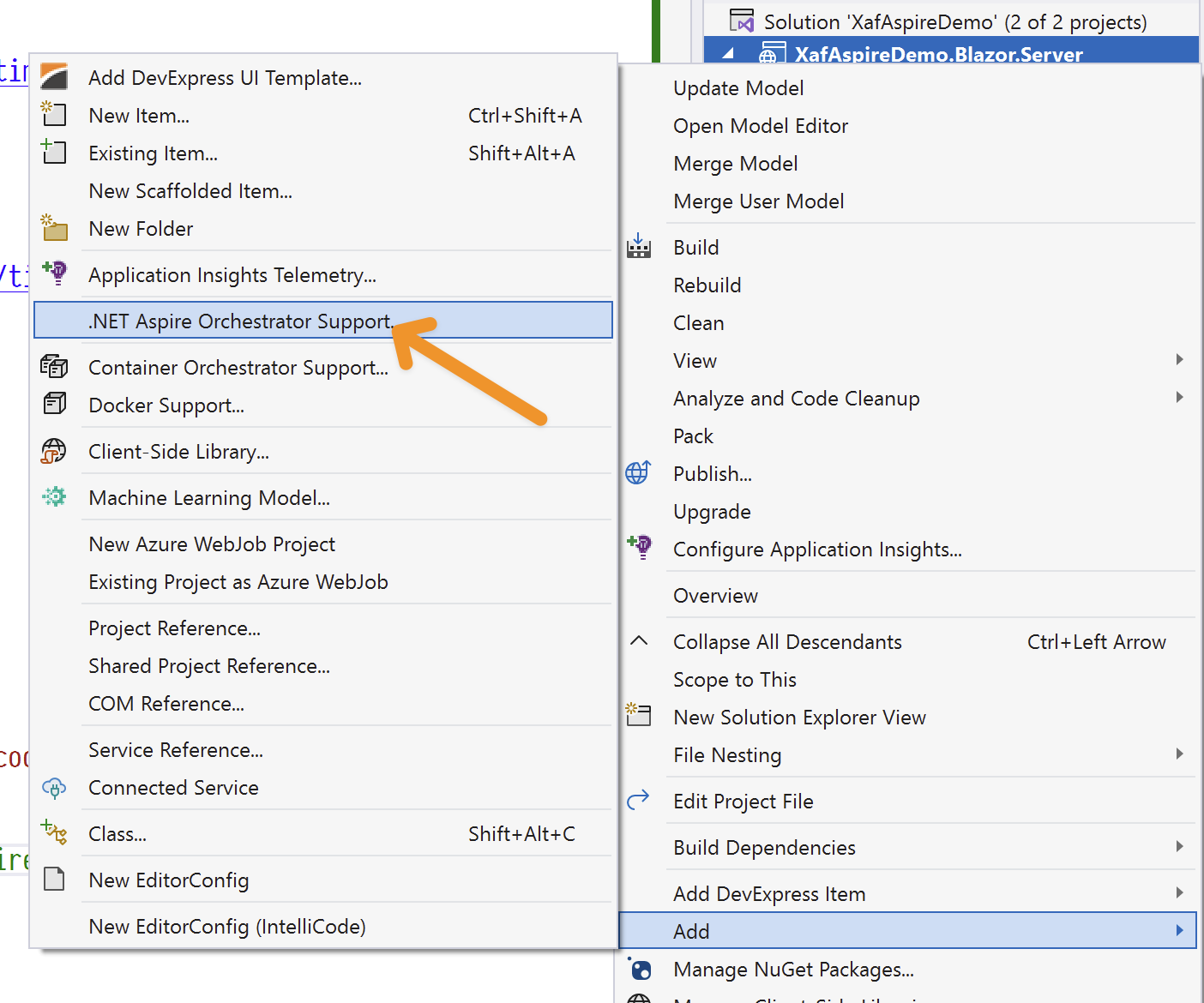Click the Ctrl+Left Arrow shortcut text
1204x1003 pixels.
click(x=1097, y=642)
